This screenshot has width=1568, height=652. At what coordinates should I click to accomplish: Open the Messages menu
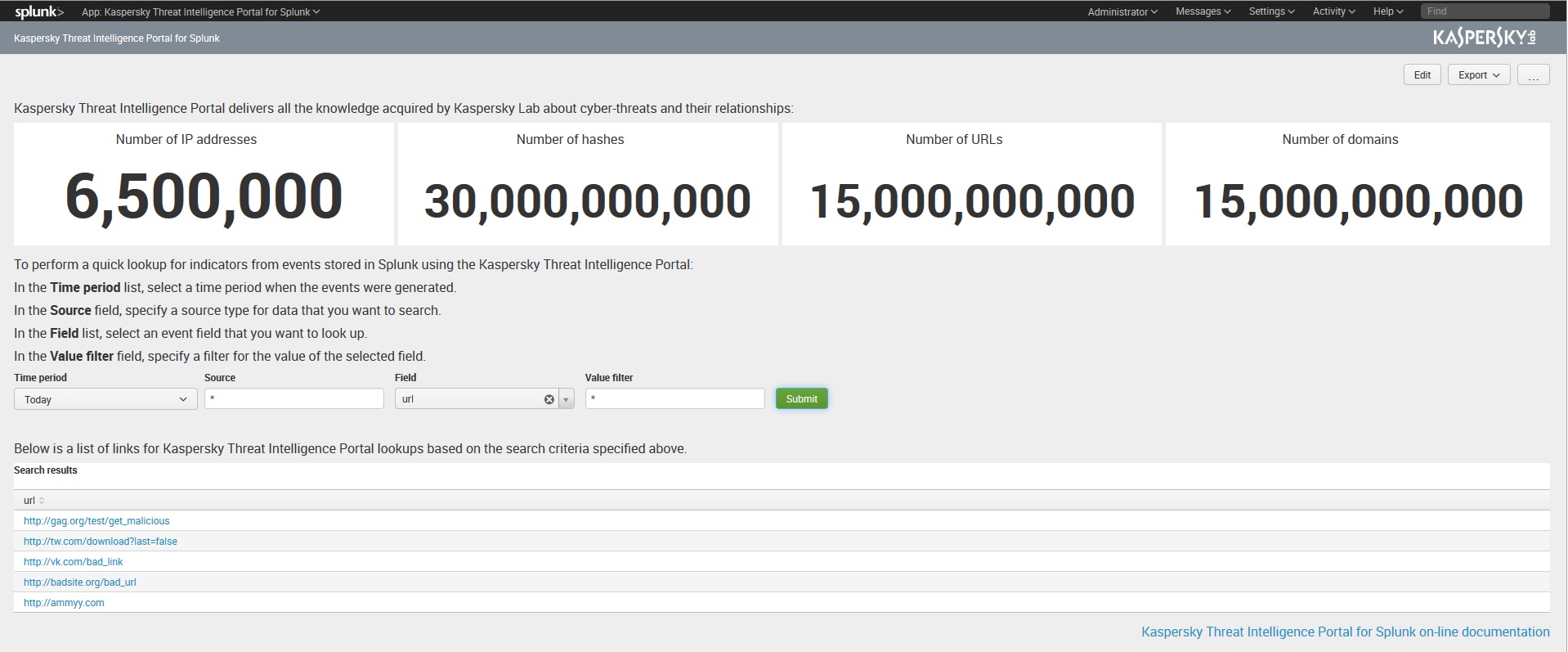click(1203, 11)
